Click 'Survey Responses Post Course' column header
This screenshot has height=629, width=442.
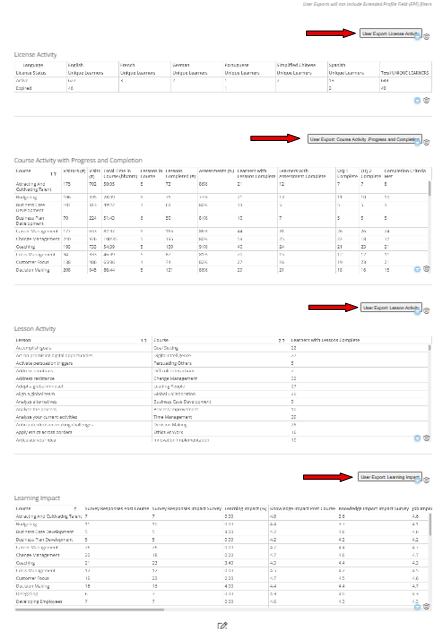tap(117, 508)
